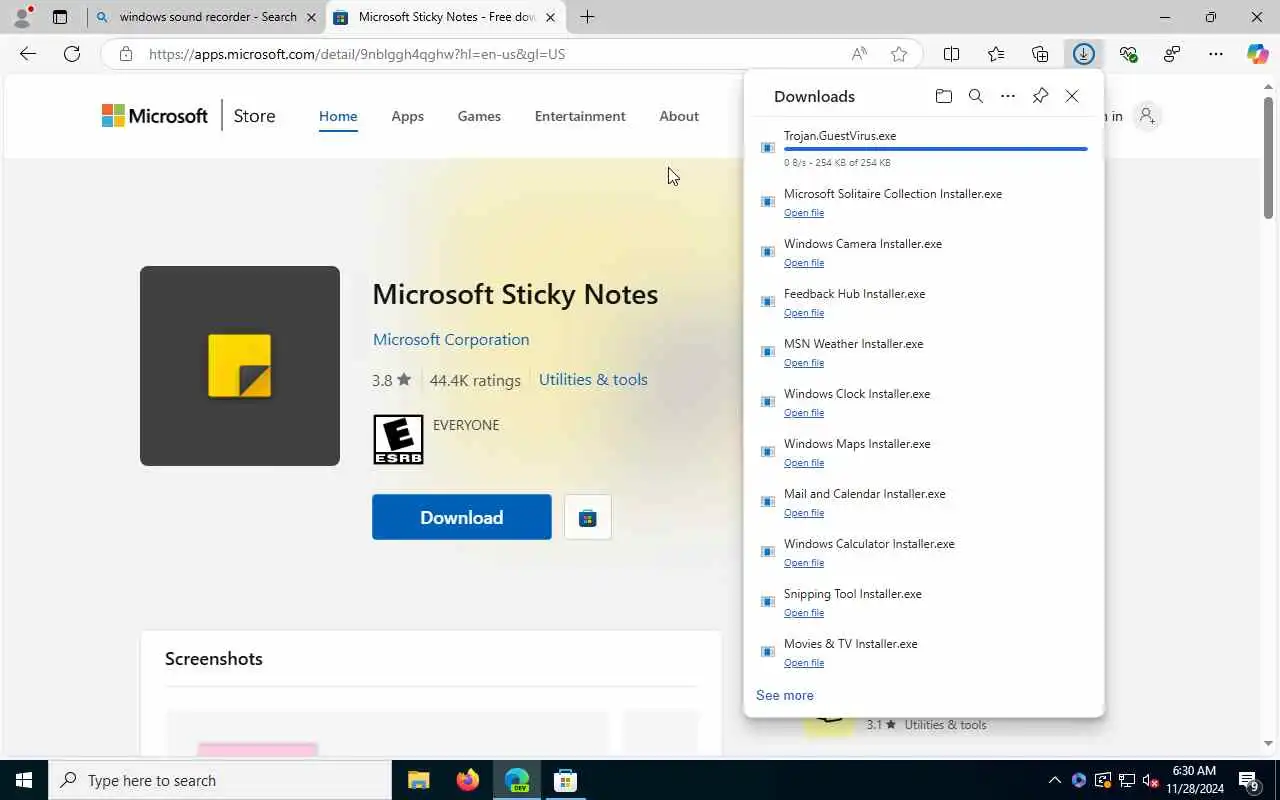The image size is (1280, 800).
Task: Open Copilot sidebar icon
Action: pos(1258,54)
